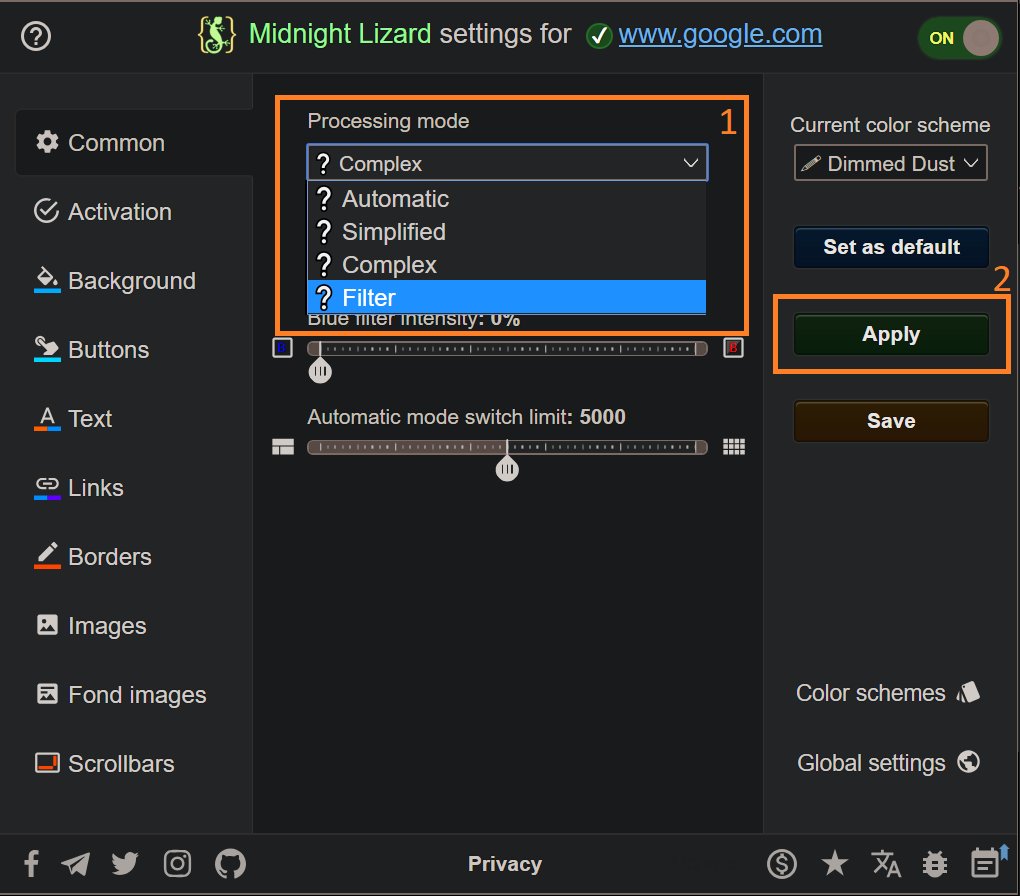This screenshot has width=1020, height=896.
Task: Click the coarse grid icon left of limit slider
Action: 283,447
